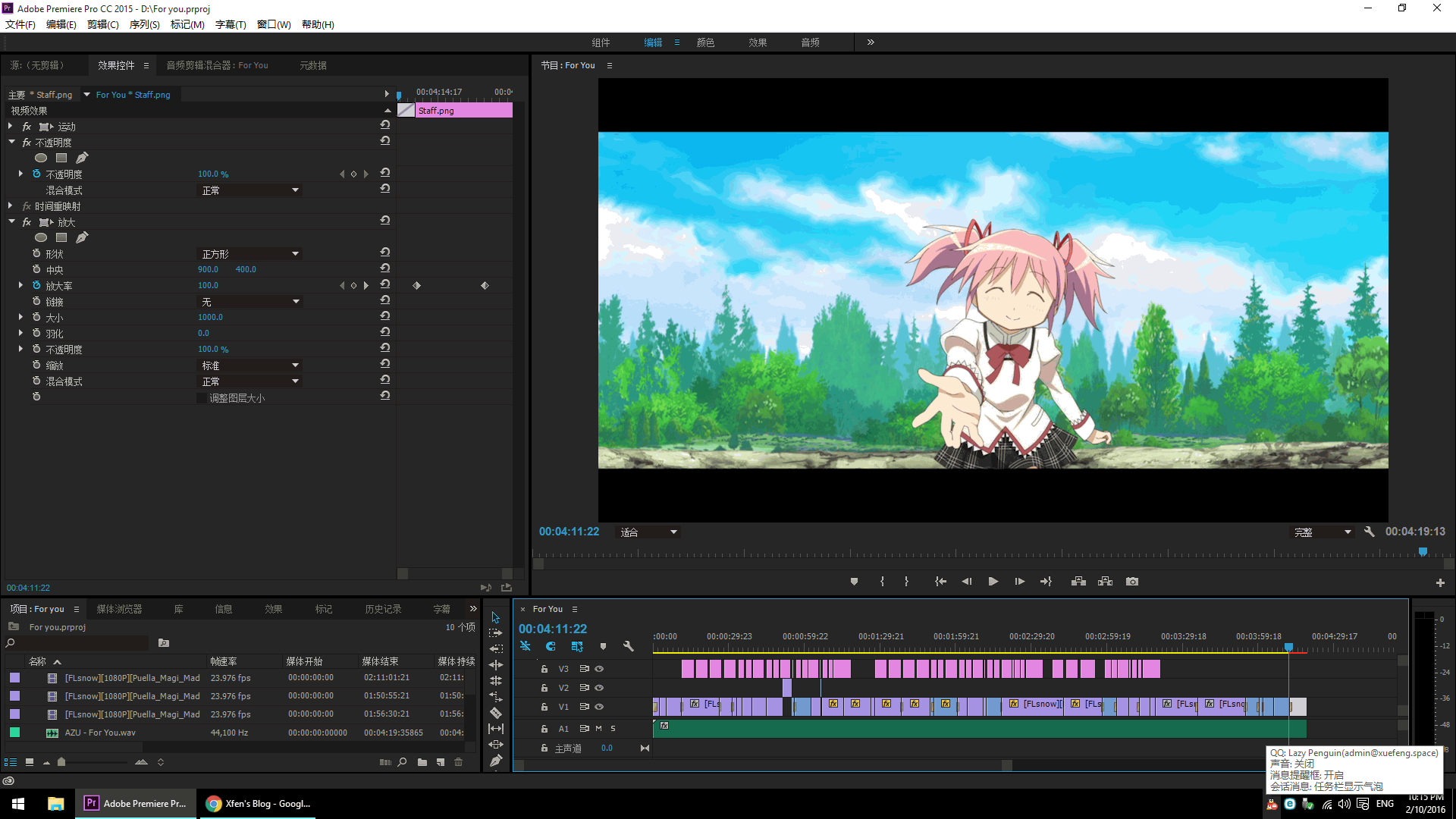Screen dimensions: 1456x819
Task: Open the 媒体浏览器 tab
Action: [x=119, y=609]
